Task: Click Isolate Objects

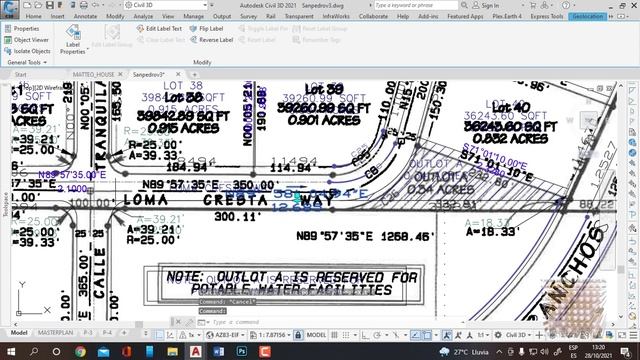Action: (27, 51)
